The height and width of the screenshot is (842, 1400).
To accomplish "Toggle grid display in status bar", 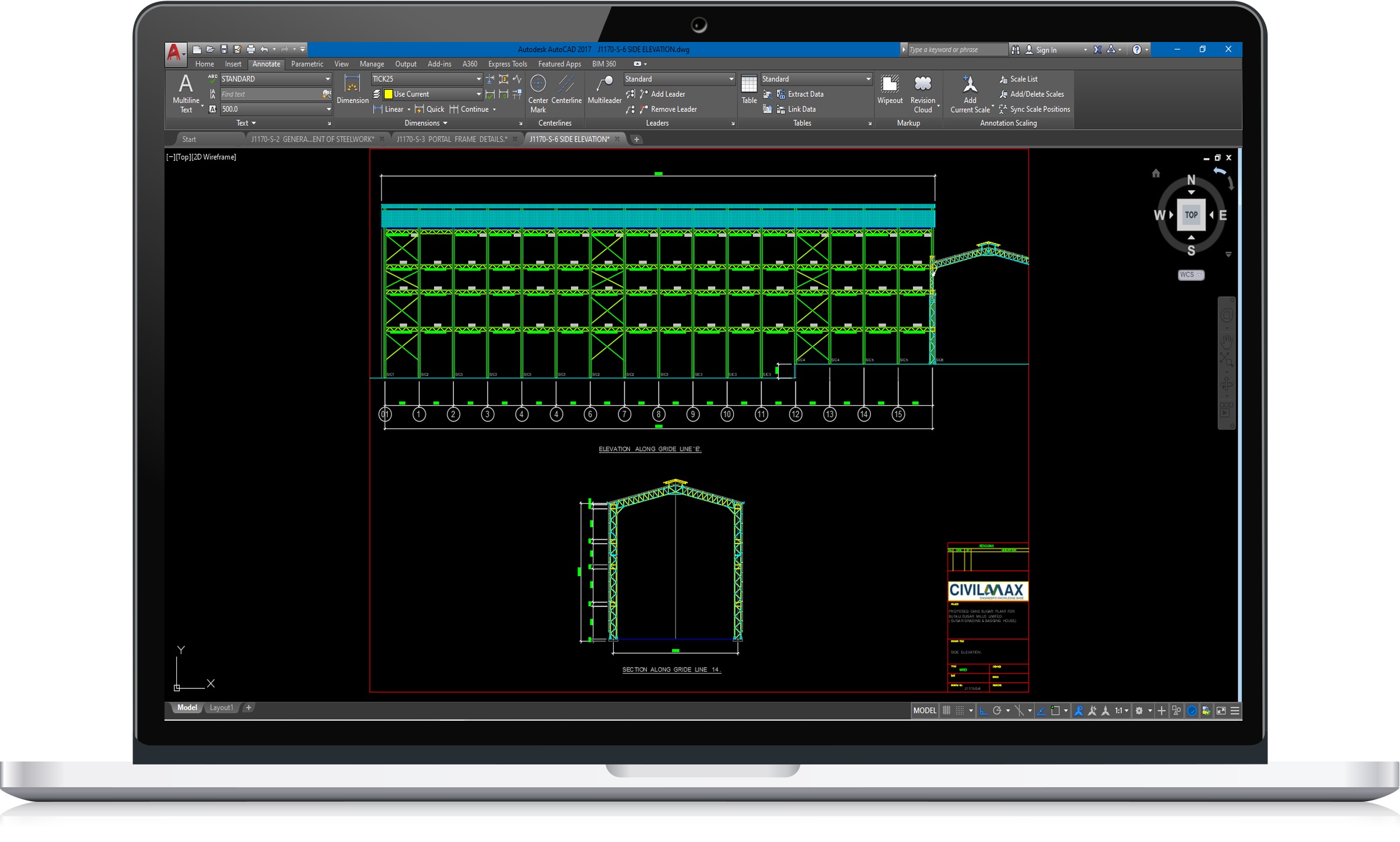I will click(x=947, y=710).
